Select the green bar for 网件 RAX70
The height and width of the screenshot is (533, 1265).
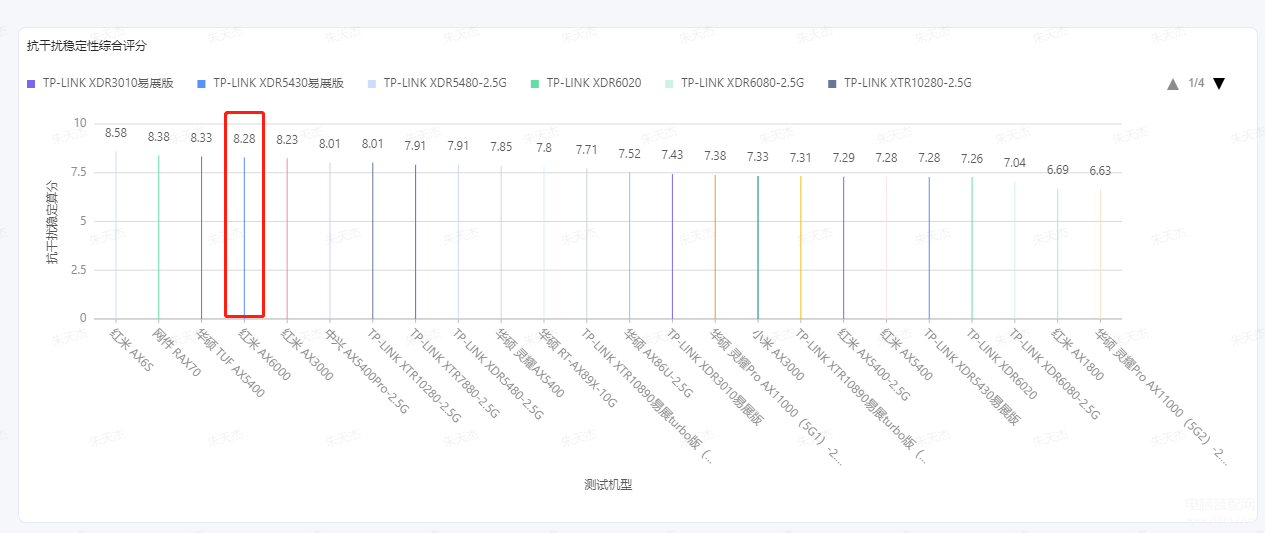coord(158,237)
